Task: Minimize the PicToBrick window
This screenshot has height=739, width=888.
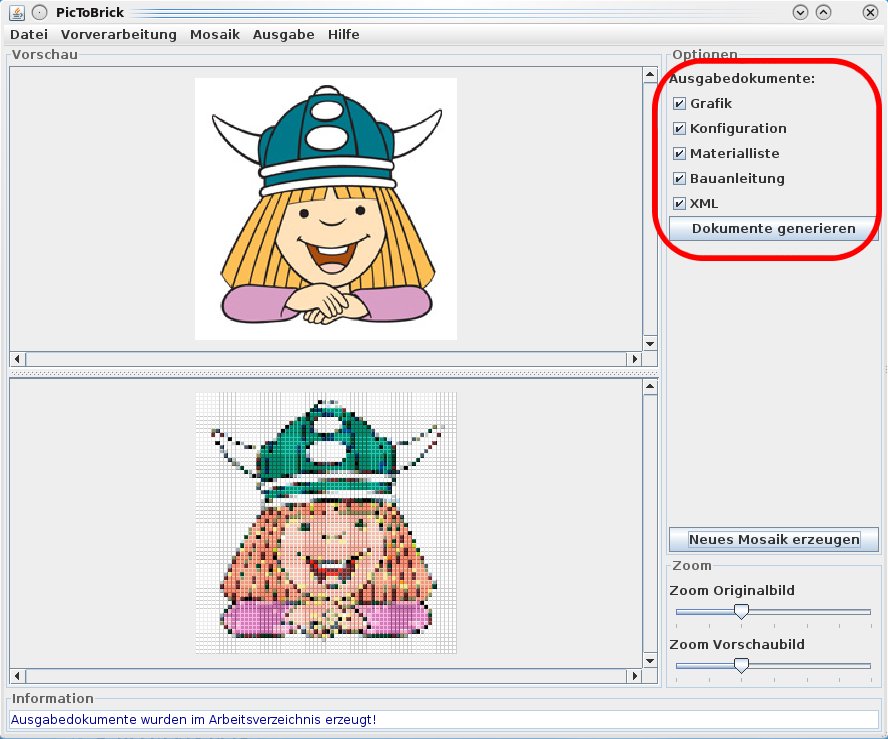Action: pyautogui.click(x=800, y=12)
